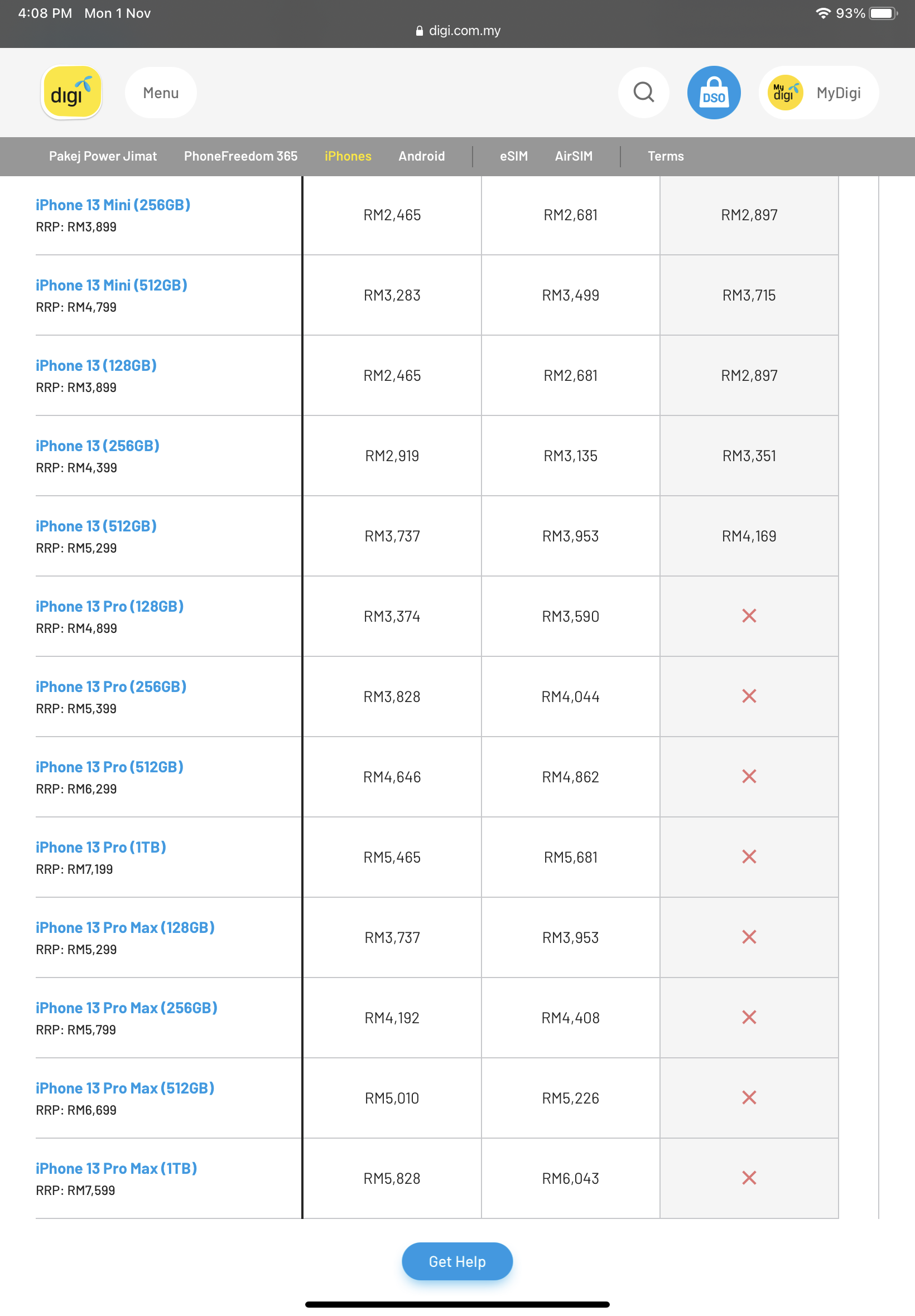This screenshot has height=1316, width=915.
Task: Go to Pakej Power Jimat tab
Action: point(103,156)
